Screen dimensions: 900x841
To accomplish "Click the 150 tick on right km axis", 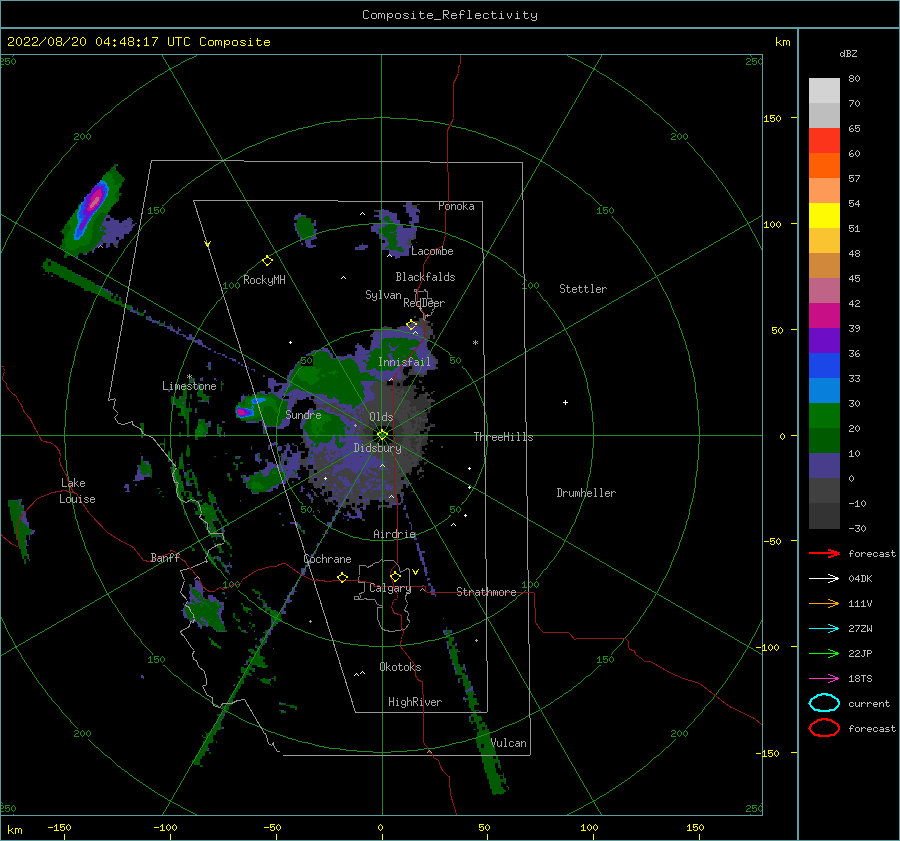I will (x=772, y=118).
